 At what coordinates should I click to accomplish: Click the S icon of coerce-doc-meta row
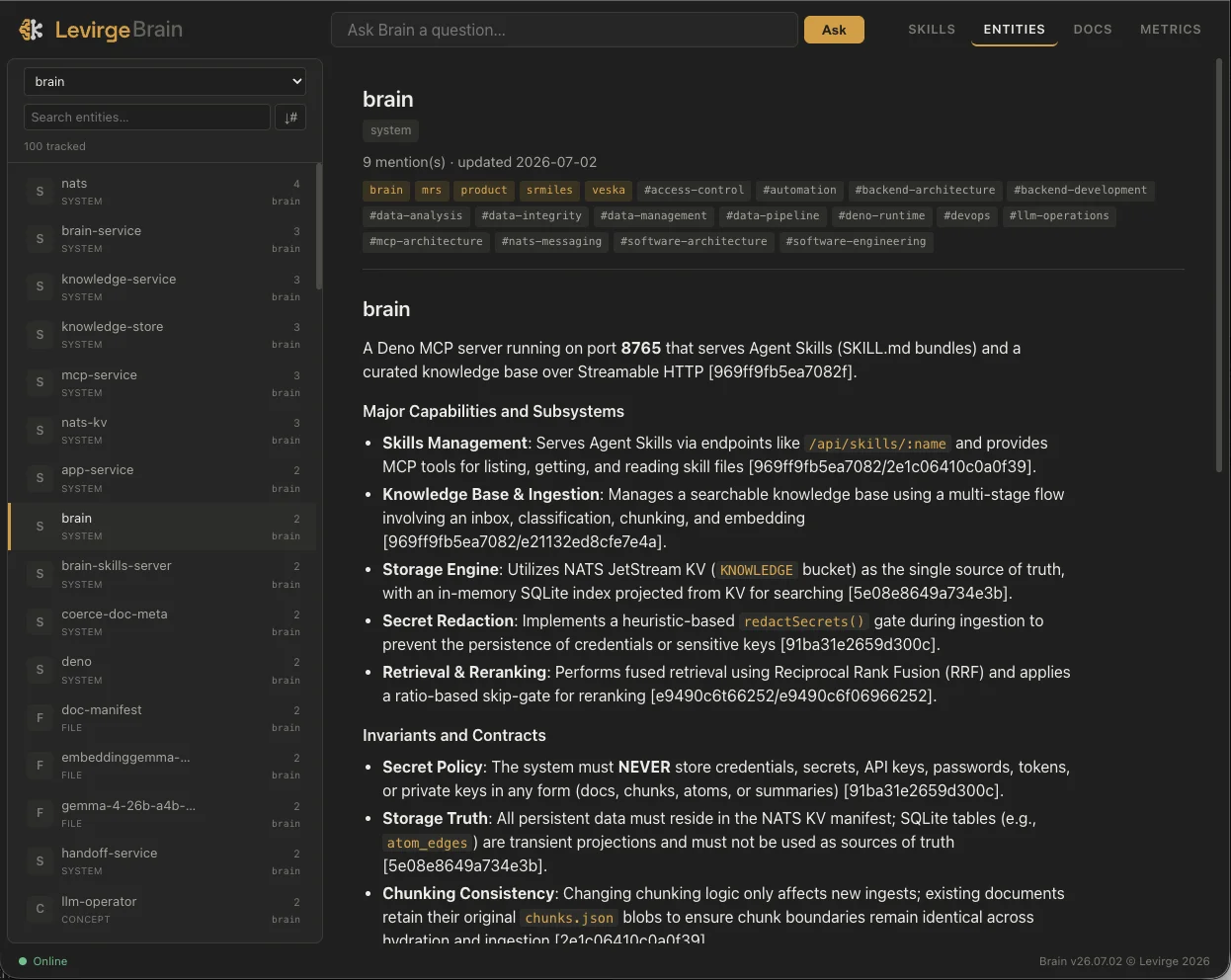coord(40,622)
